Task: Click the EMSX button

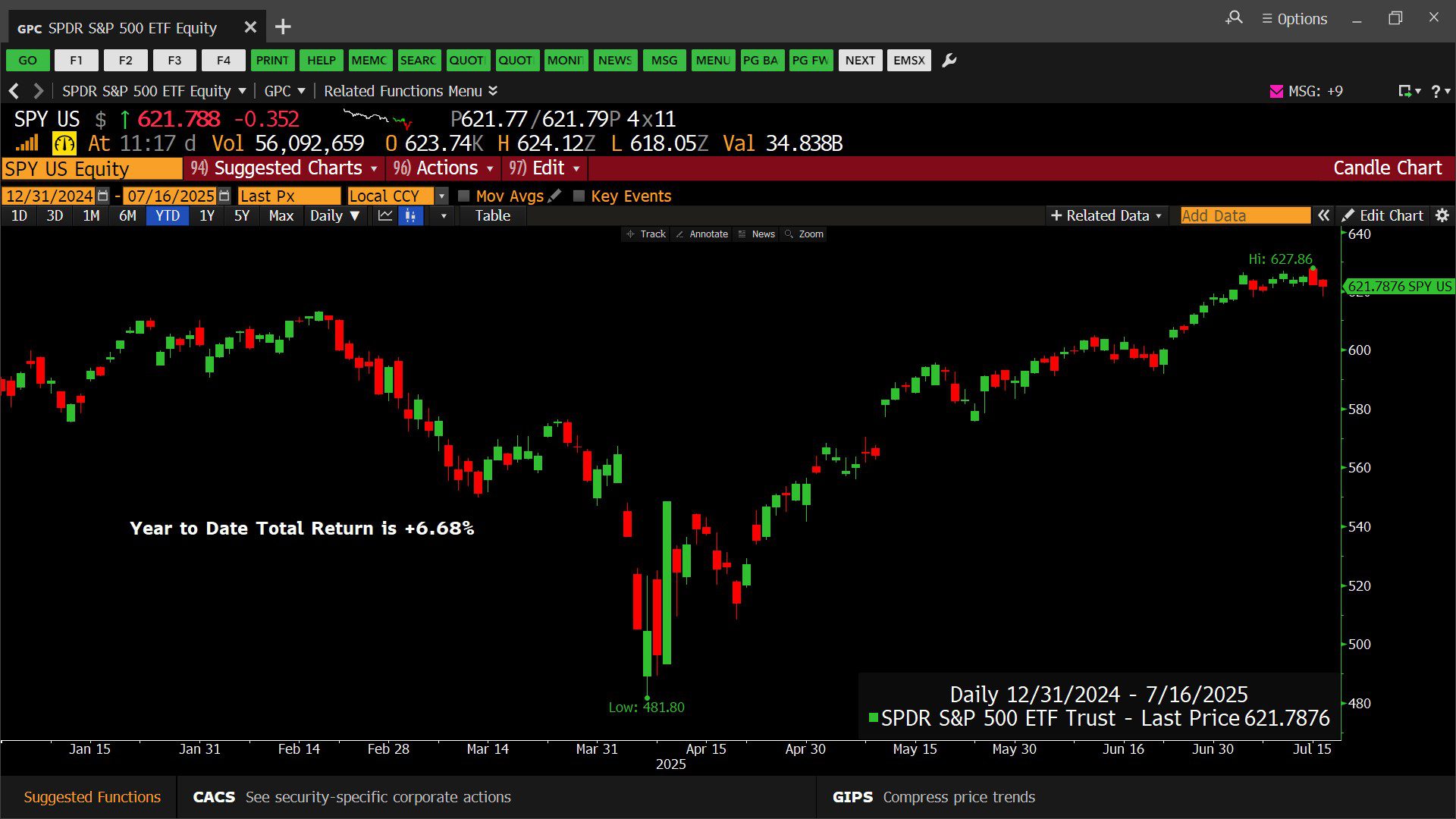Action: click(909, 61)
